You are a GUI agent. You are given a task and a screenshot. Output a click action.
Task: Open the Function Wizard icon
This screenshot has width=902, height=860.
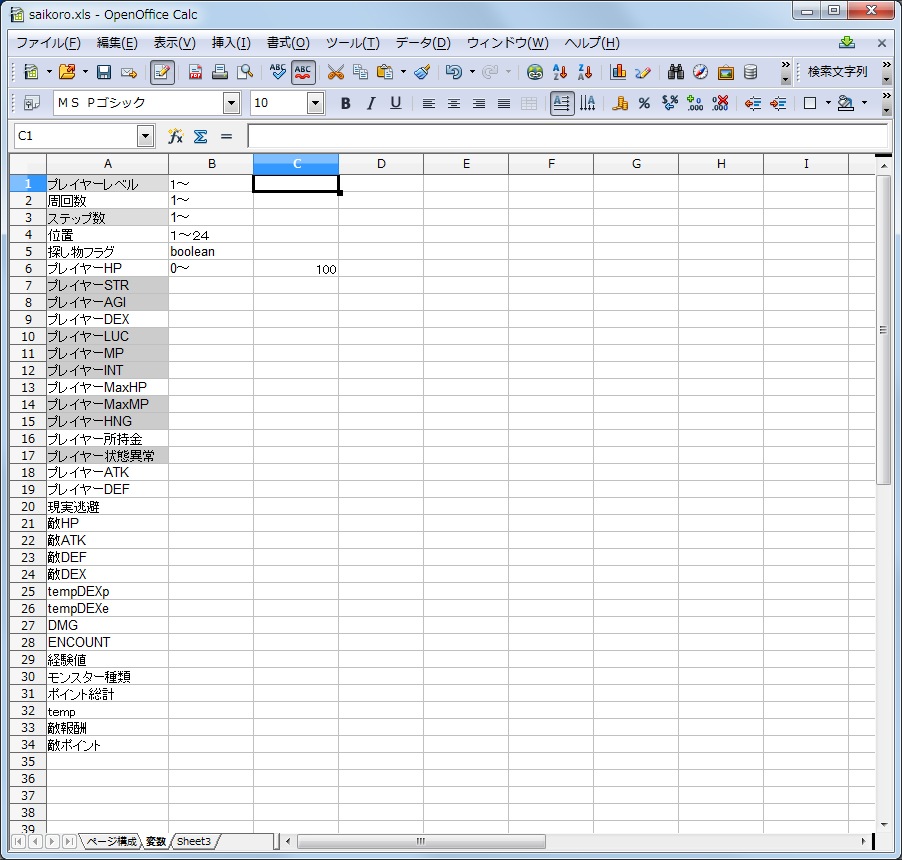pos(175,136)
